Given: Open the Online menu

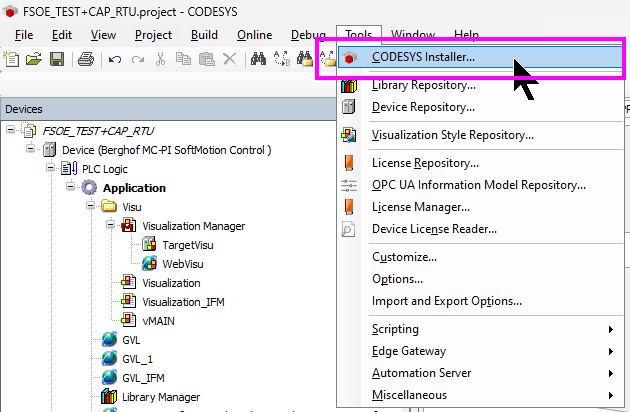Looking at the screenshot, I should pyautogui.click(x=255, y=35).
